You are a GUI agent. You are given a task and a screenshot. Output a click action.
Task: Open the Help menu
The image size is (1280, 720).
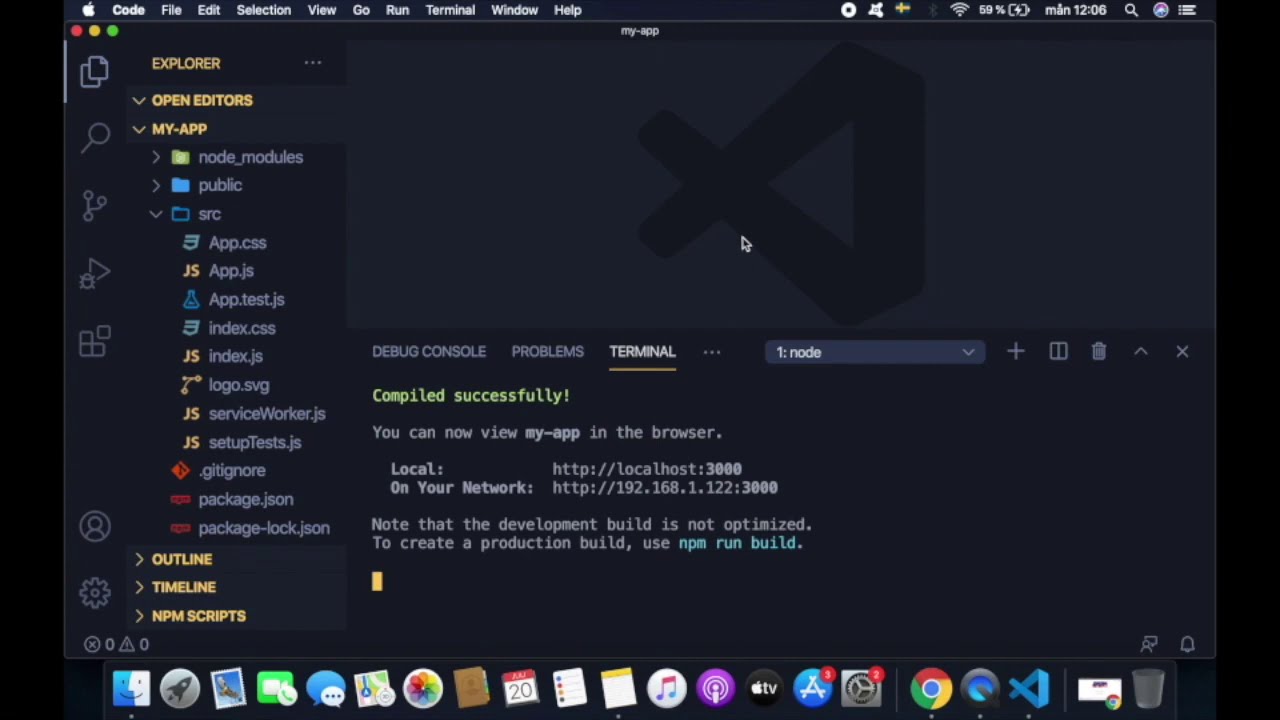click(567, 10)
